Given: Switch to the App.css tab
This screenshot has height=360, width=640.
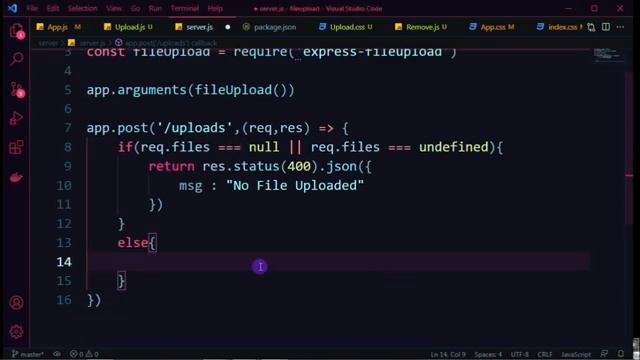Looking at the screenshot, I should click(492, 27).
